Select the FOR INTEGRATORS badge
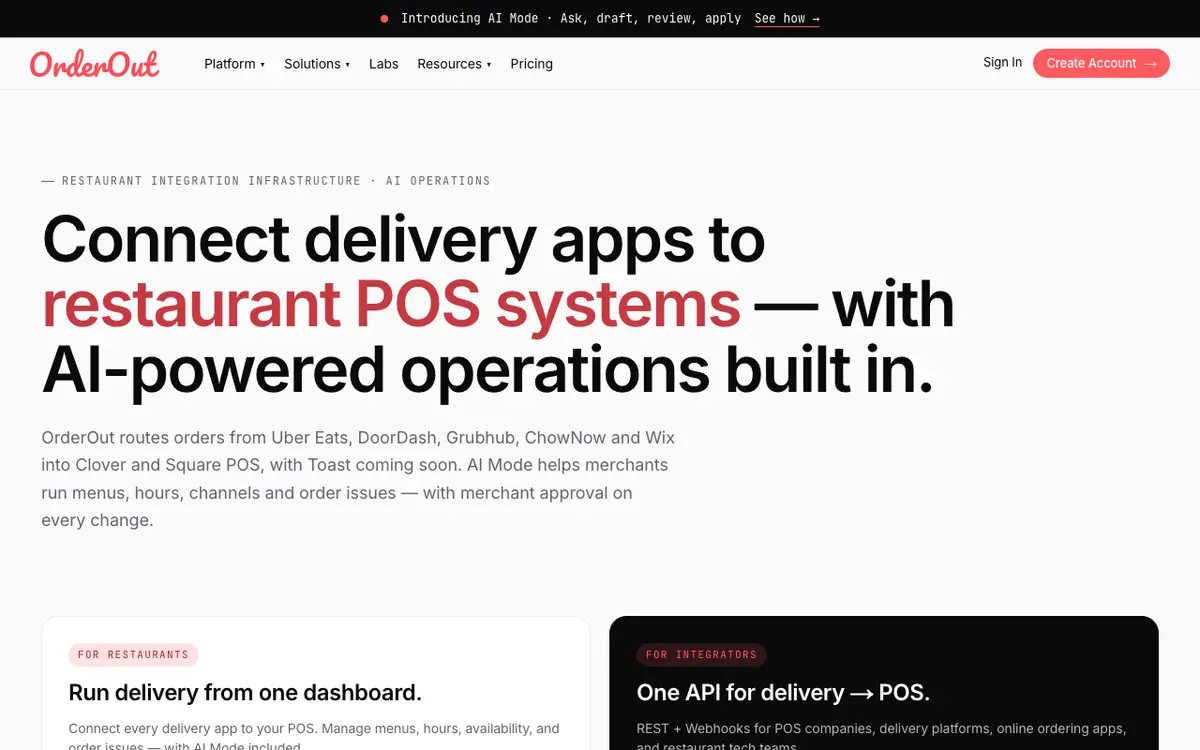The image size is (1200, 750). [701, 655]
